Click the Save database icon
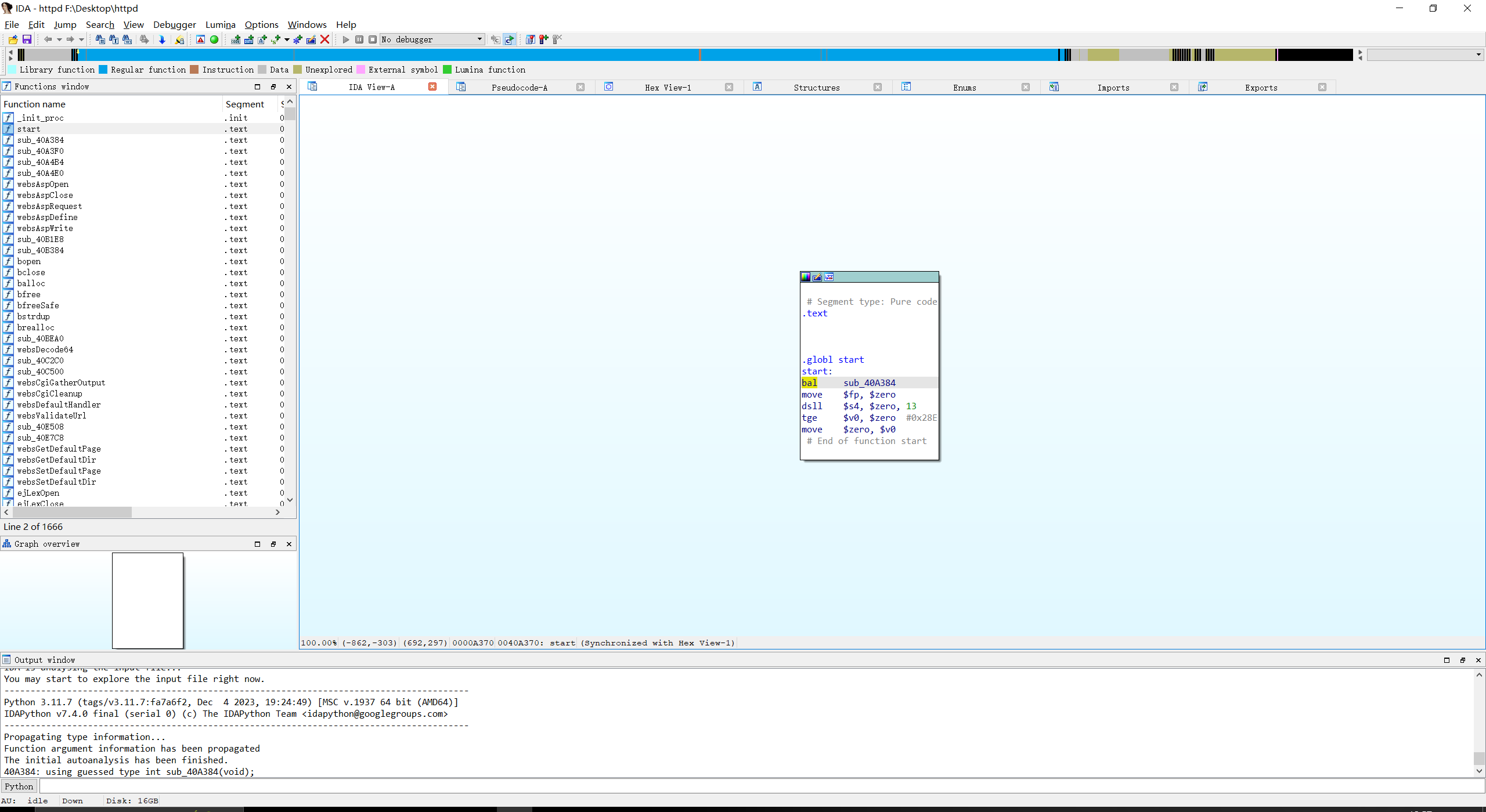This screenshot has width=1486, height=812. click(x=27, y=39)
